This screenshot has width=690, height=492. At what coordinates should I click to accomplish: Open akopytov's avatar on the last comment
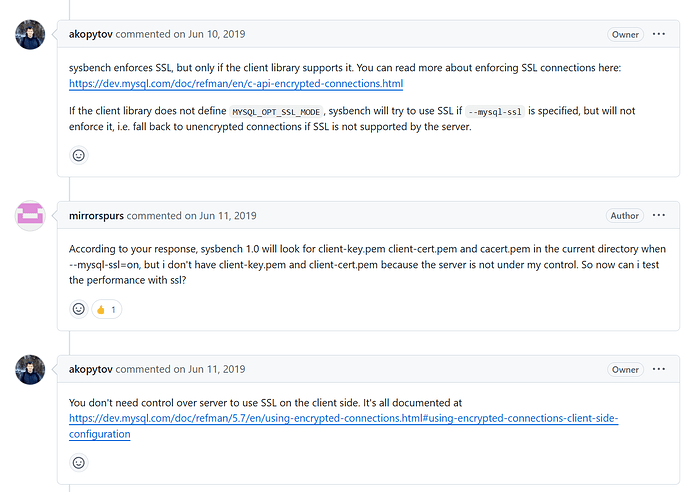[30, 370]
